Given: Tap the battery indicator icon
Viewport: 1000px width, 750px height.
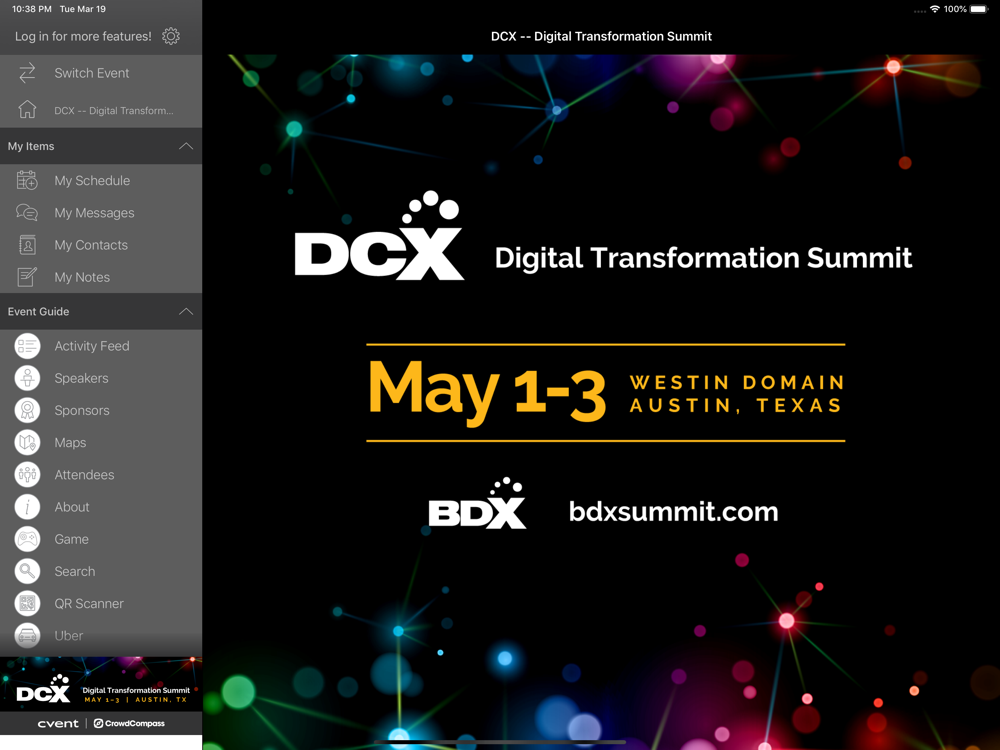Looking at the screenshot, I should [x=979, y=9].
